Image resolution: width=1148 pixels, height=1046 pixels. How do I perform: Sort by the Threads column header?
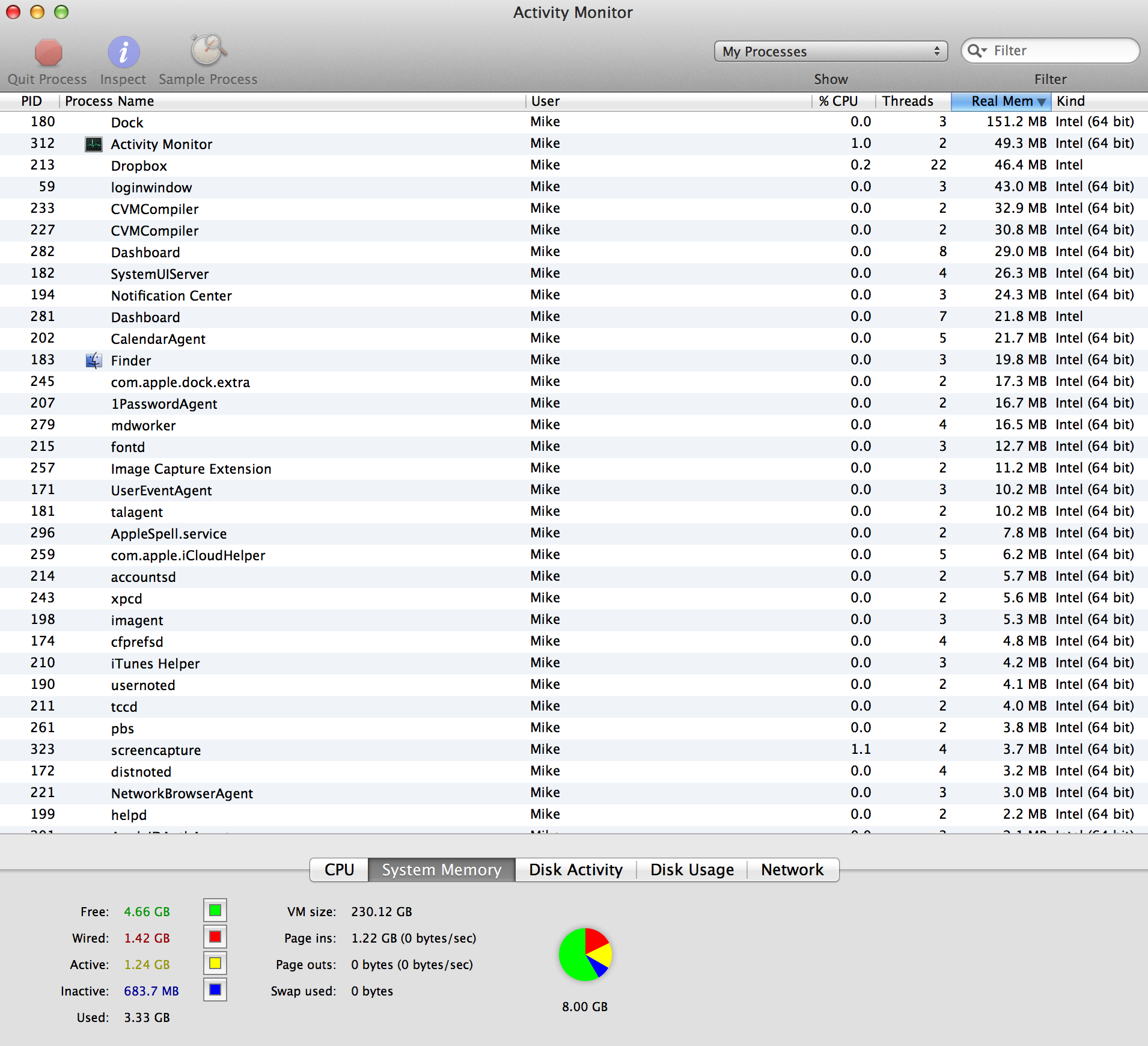pos(913,102)
